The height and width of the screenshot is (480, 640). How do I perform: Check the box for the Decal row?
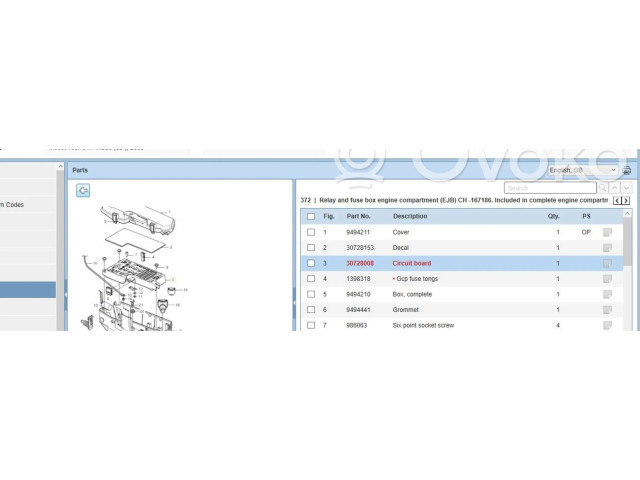point(311,247)
